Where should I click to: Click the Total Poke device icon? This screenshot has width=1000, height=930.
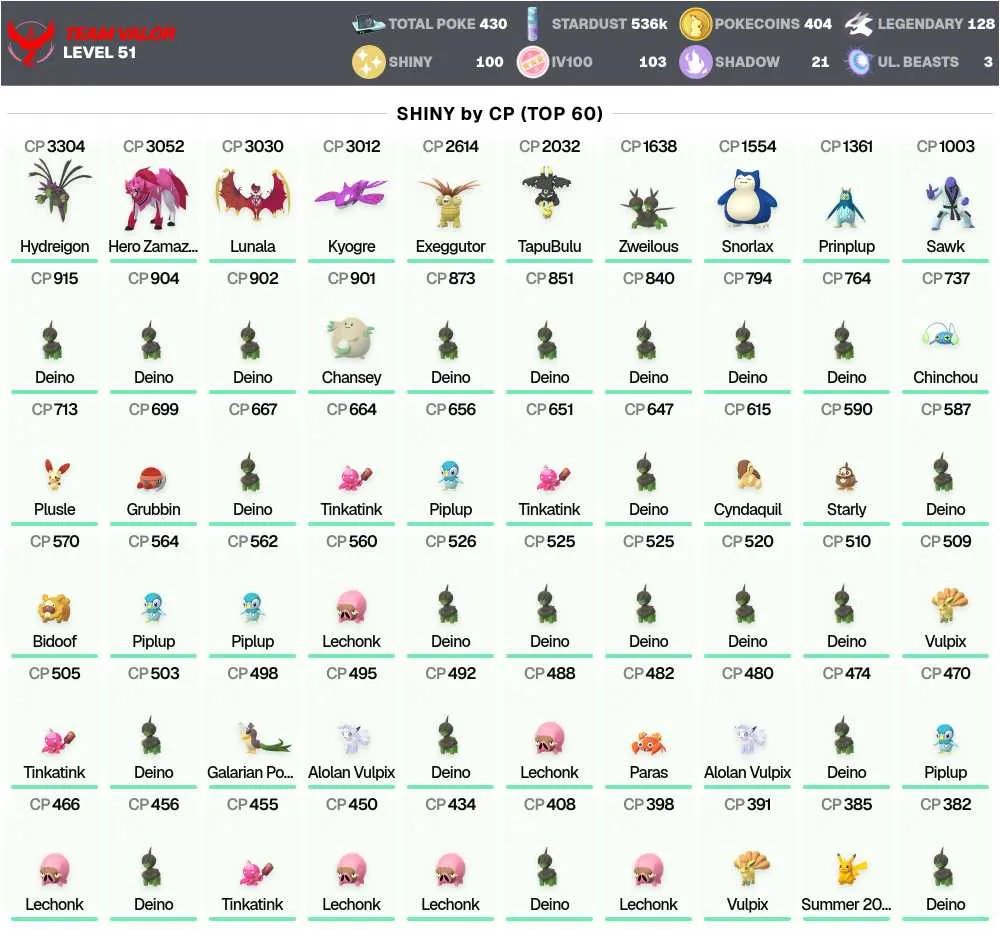369,24
